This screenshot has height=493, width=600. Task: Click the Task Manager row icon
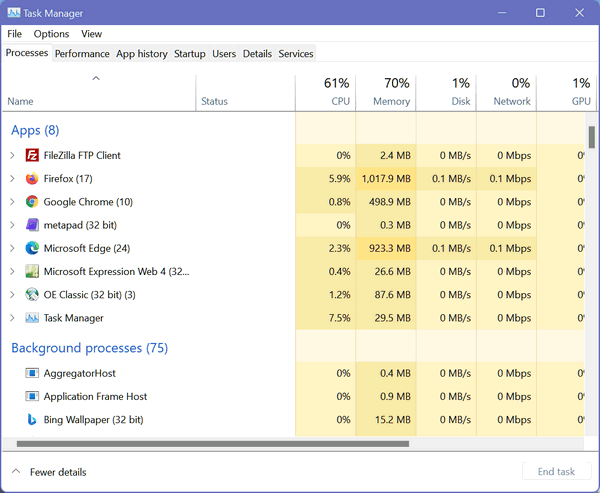point(32,318)
